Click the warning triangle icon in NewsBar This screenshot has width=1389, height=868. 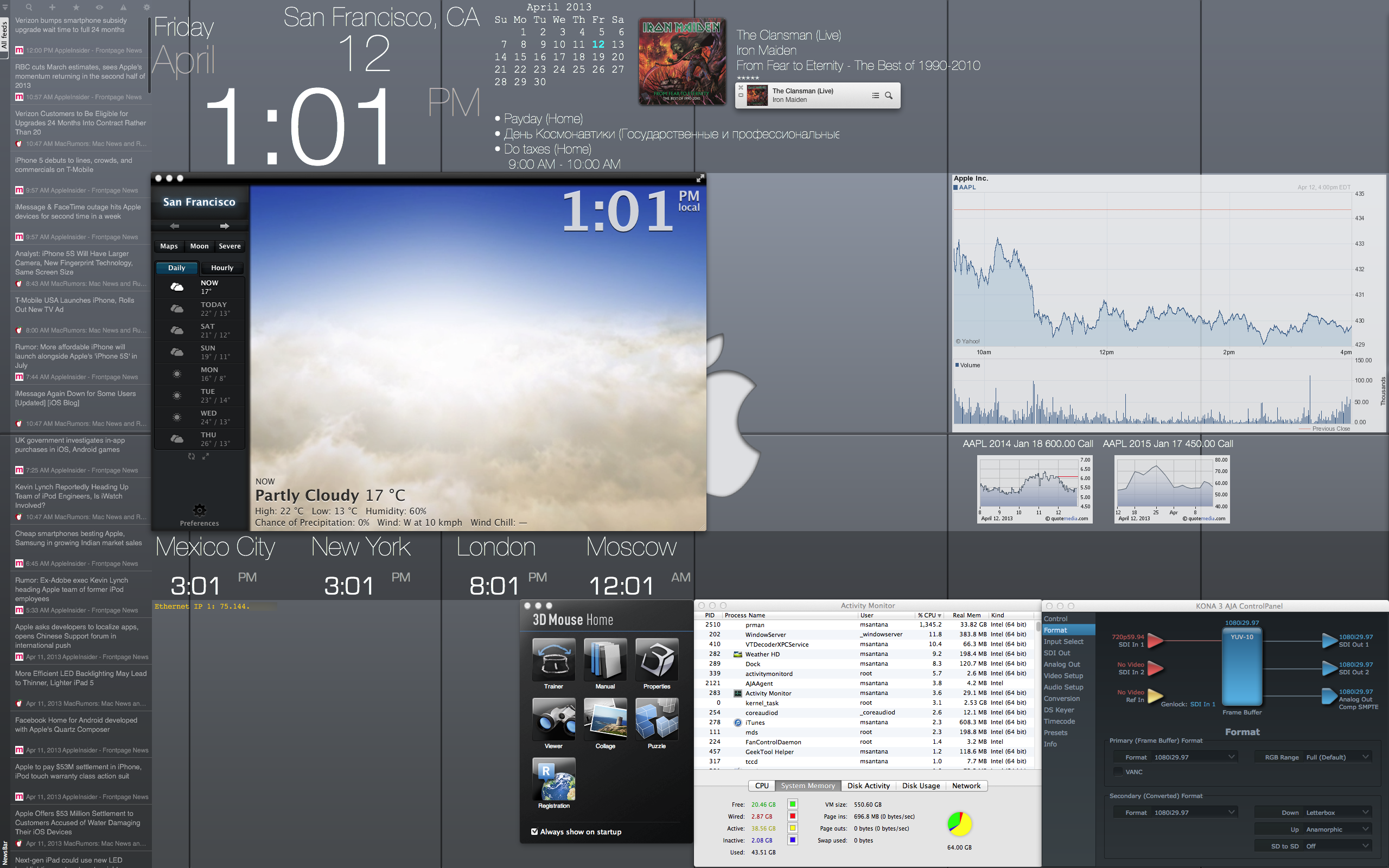[123, 8]
